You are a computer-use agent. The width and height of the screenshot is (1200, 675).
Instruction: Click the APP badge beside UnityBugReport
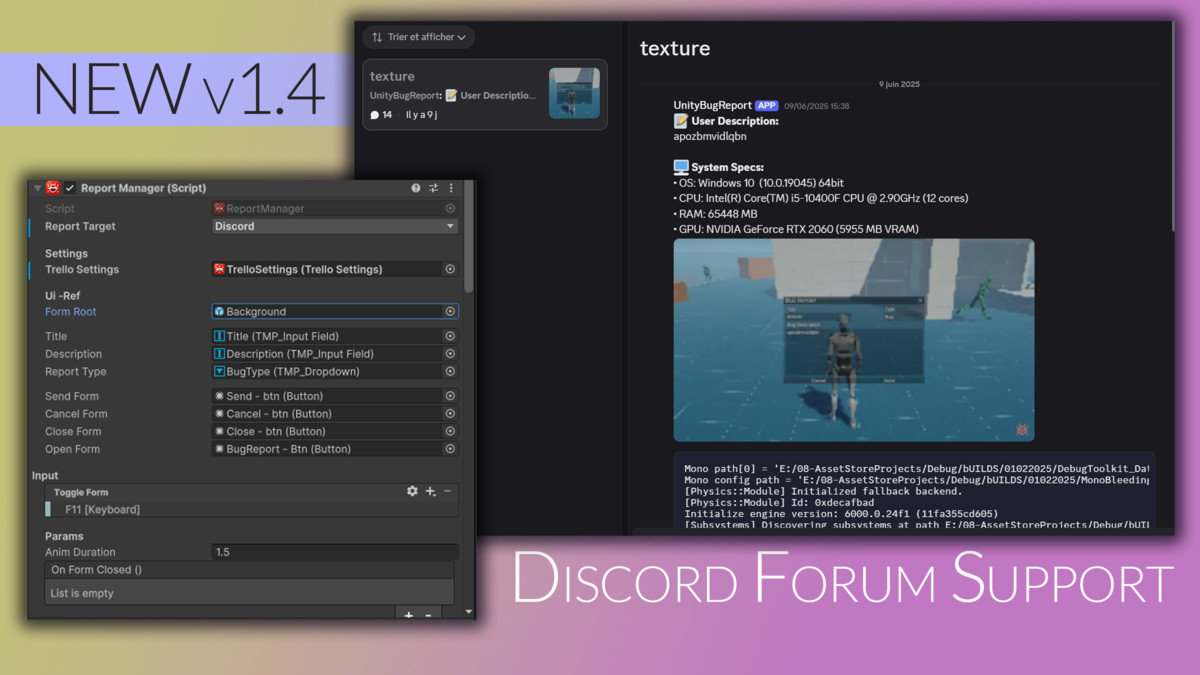767,105
